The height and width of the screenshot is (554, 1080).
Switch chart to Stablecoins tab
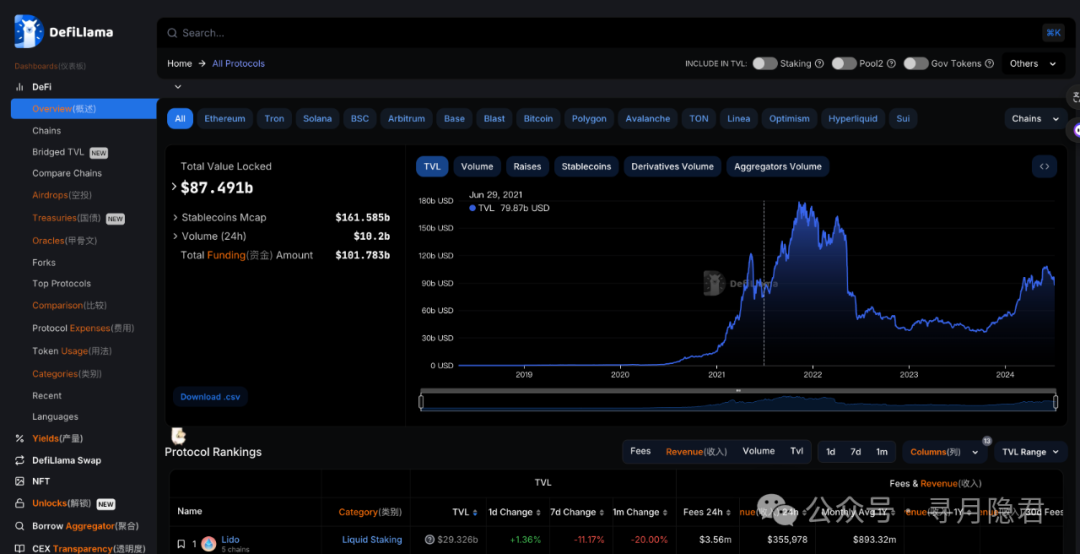tap(586, 167)
